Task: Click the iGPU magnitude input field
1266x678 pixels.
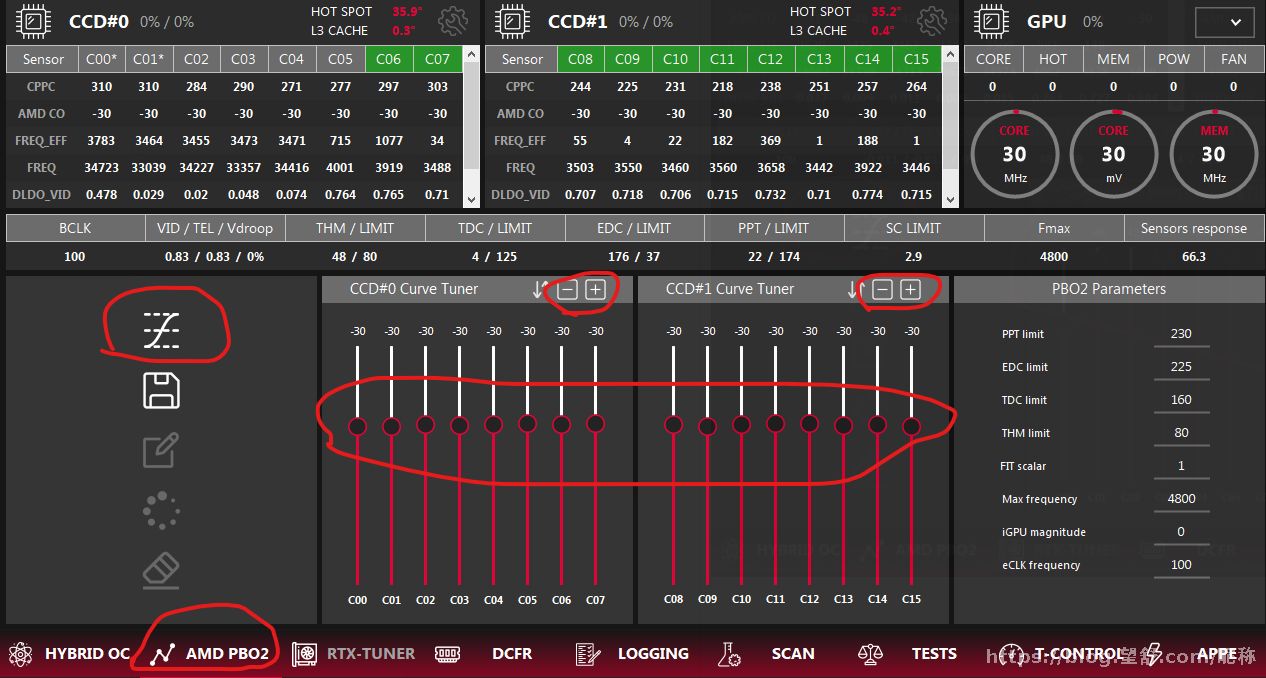Action: coord(1181,532)
